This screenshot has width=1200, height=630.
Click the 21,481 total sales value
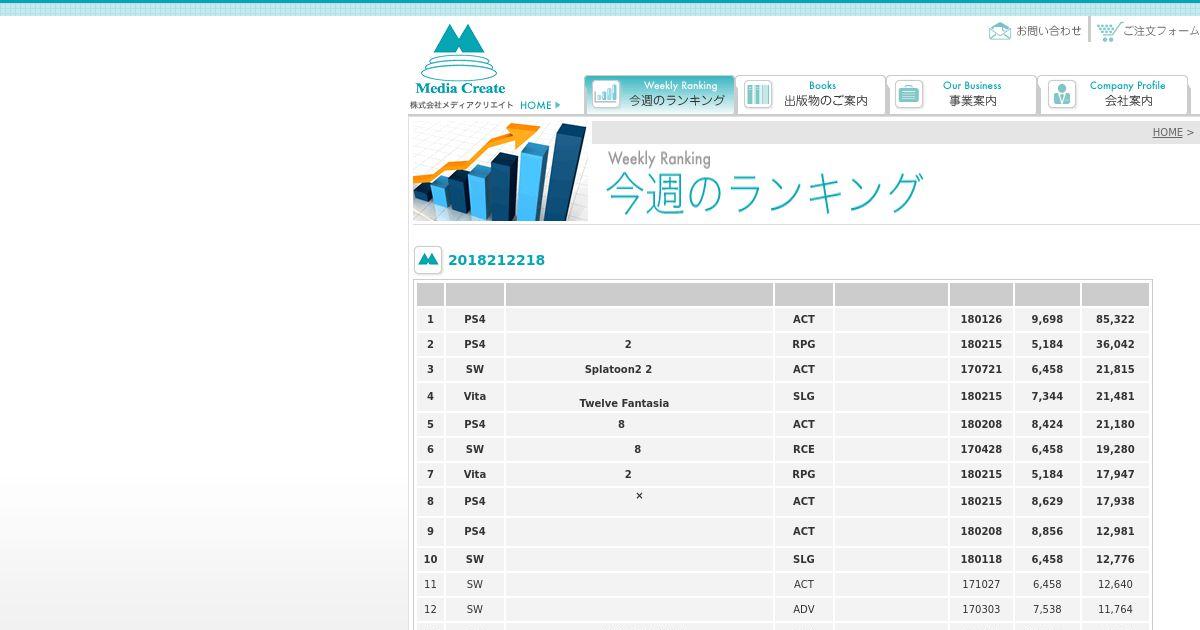pos(1115,396)
